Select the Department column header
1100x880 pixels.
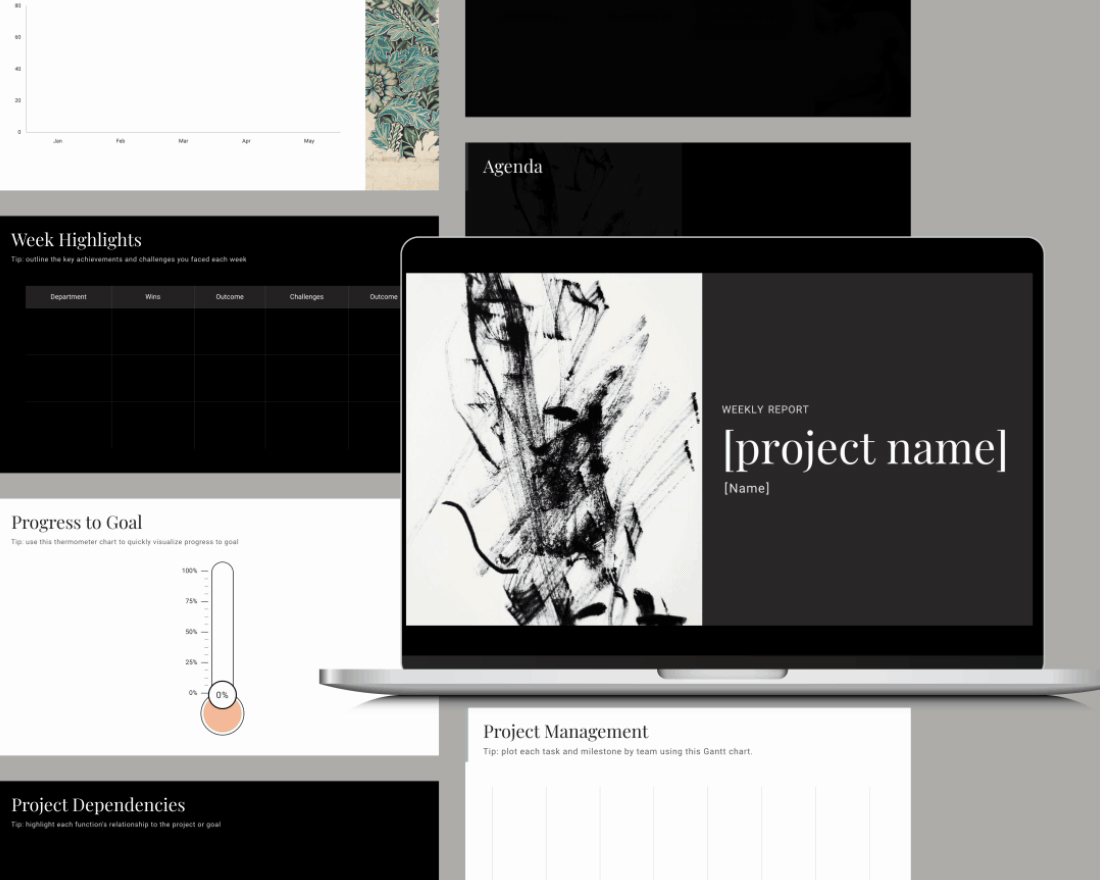pos(69,297)
